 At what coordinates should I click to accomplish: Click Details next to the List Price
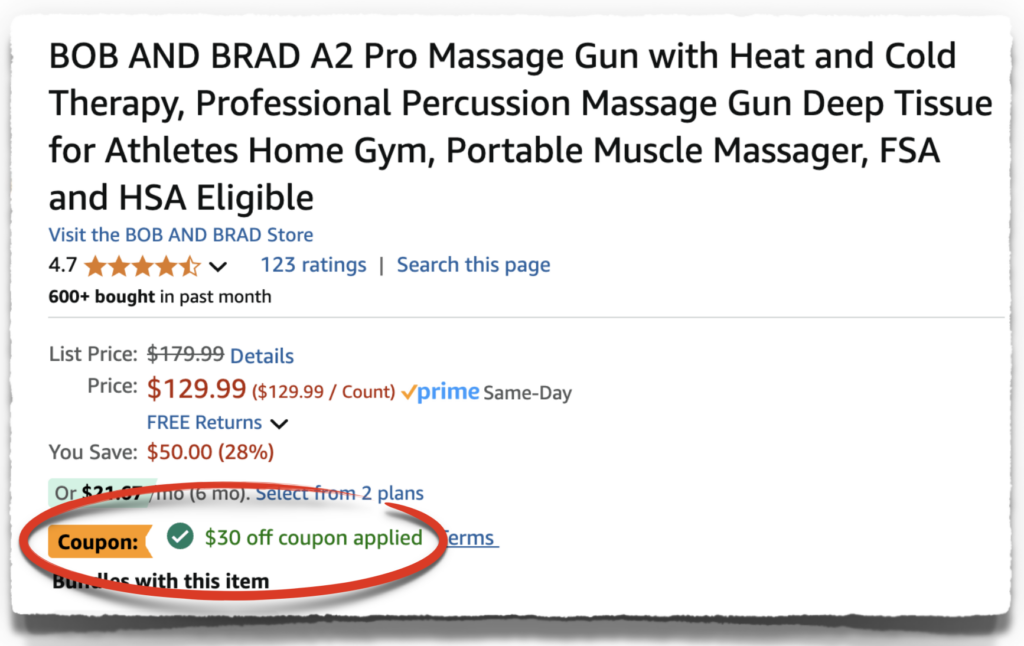click(x=261, y=356)
